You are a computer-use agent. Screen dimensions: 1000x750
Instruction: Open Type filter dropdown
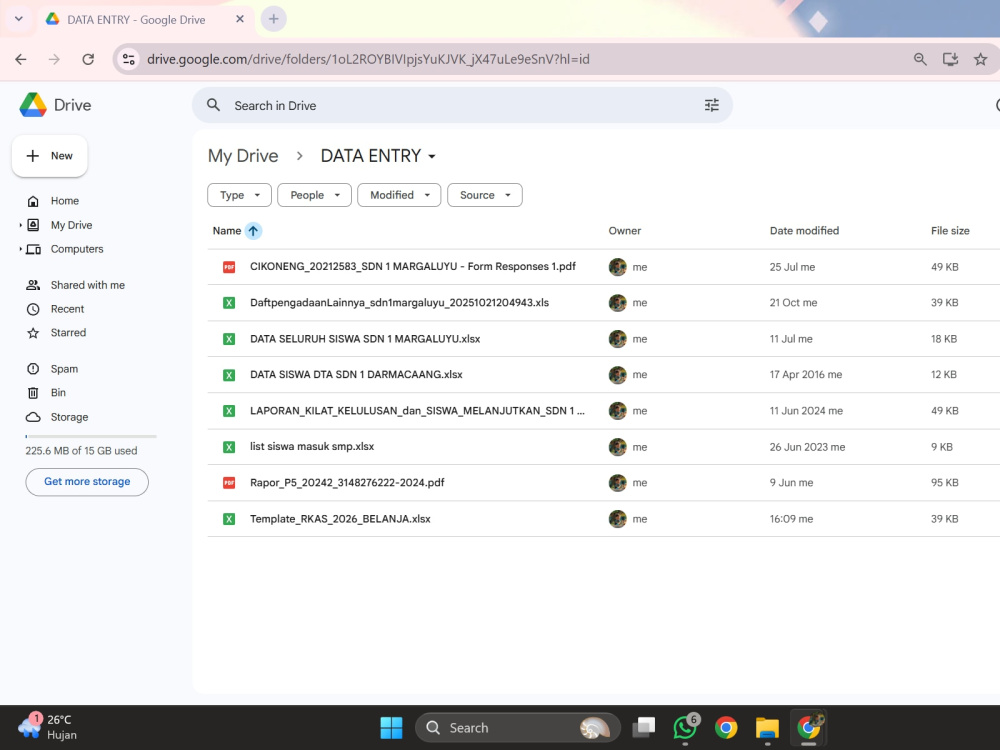click(x=239, y=195)
